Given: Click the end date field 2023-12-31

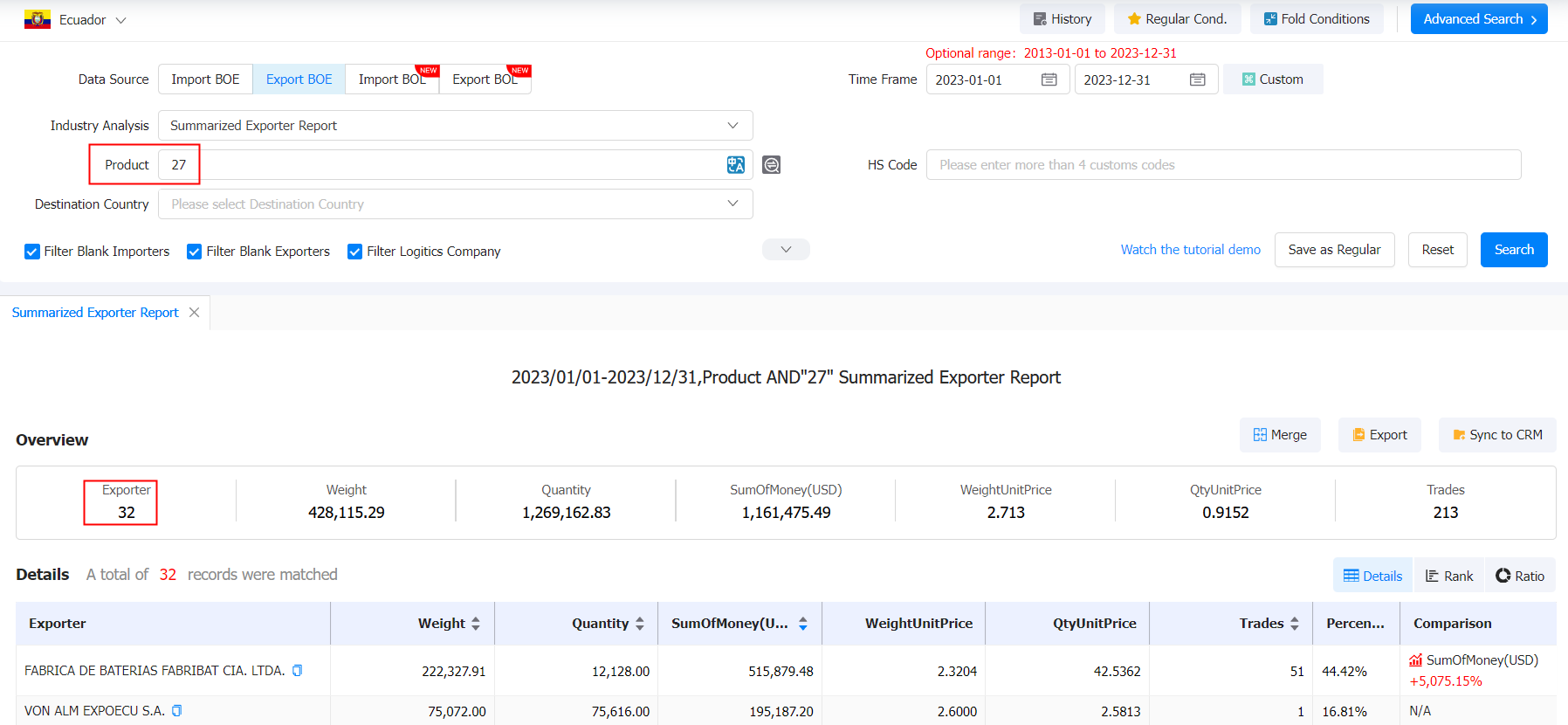Looking at the screenshot, I should [1146, 79].
